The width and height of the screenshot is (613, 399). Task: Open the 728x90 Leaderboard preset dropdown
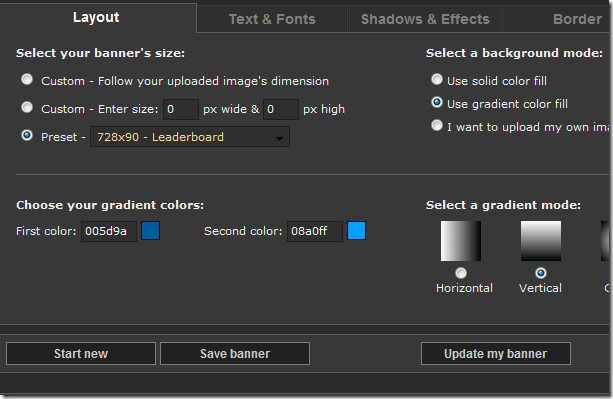[x=190, y=137]
